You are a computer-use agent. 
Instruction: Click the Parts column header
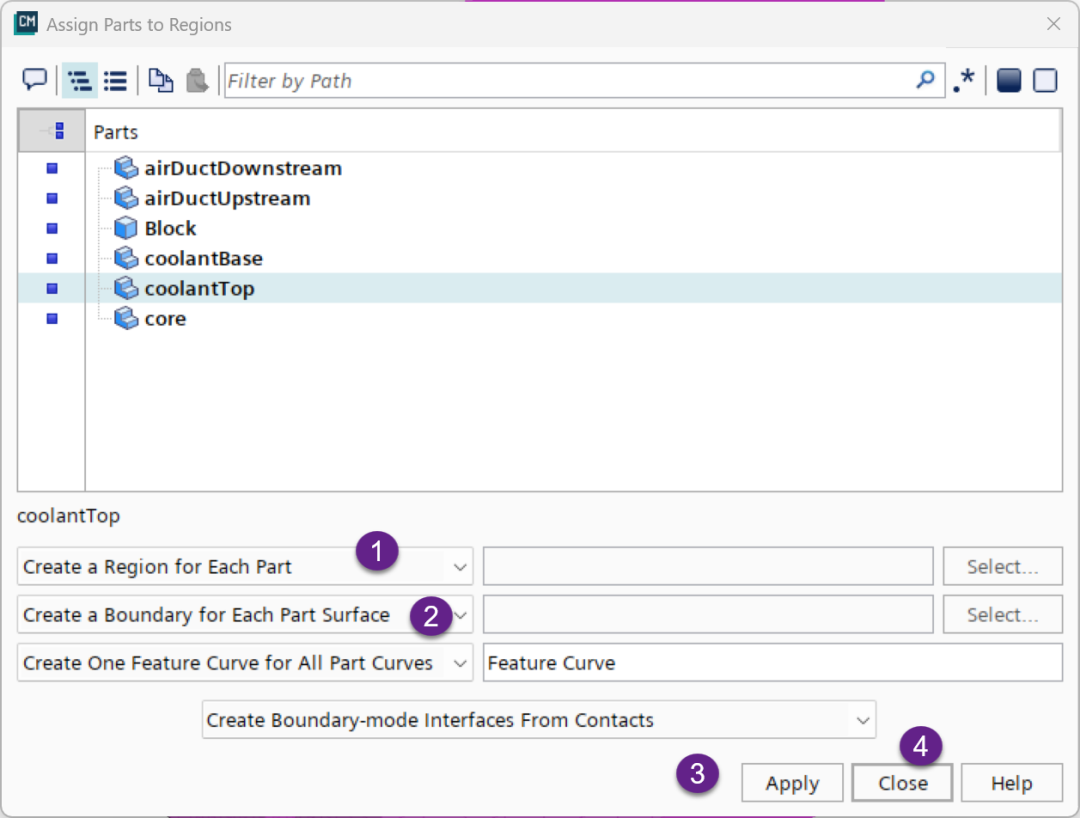(x=573, y=131)
